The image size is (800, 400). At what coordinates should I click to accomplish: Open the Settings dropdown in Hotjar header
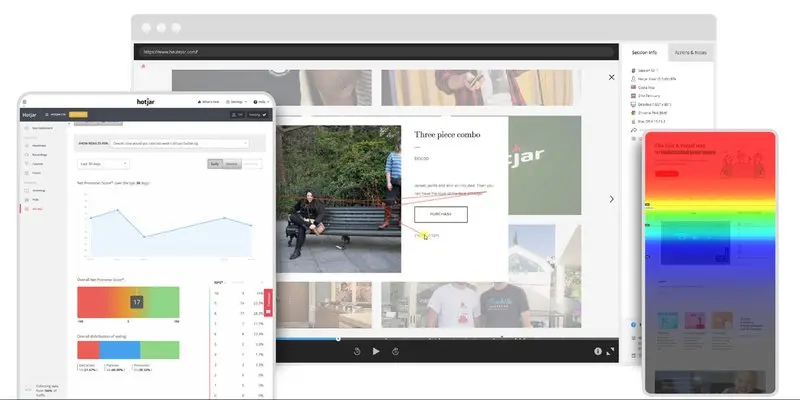[236, 102]
